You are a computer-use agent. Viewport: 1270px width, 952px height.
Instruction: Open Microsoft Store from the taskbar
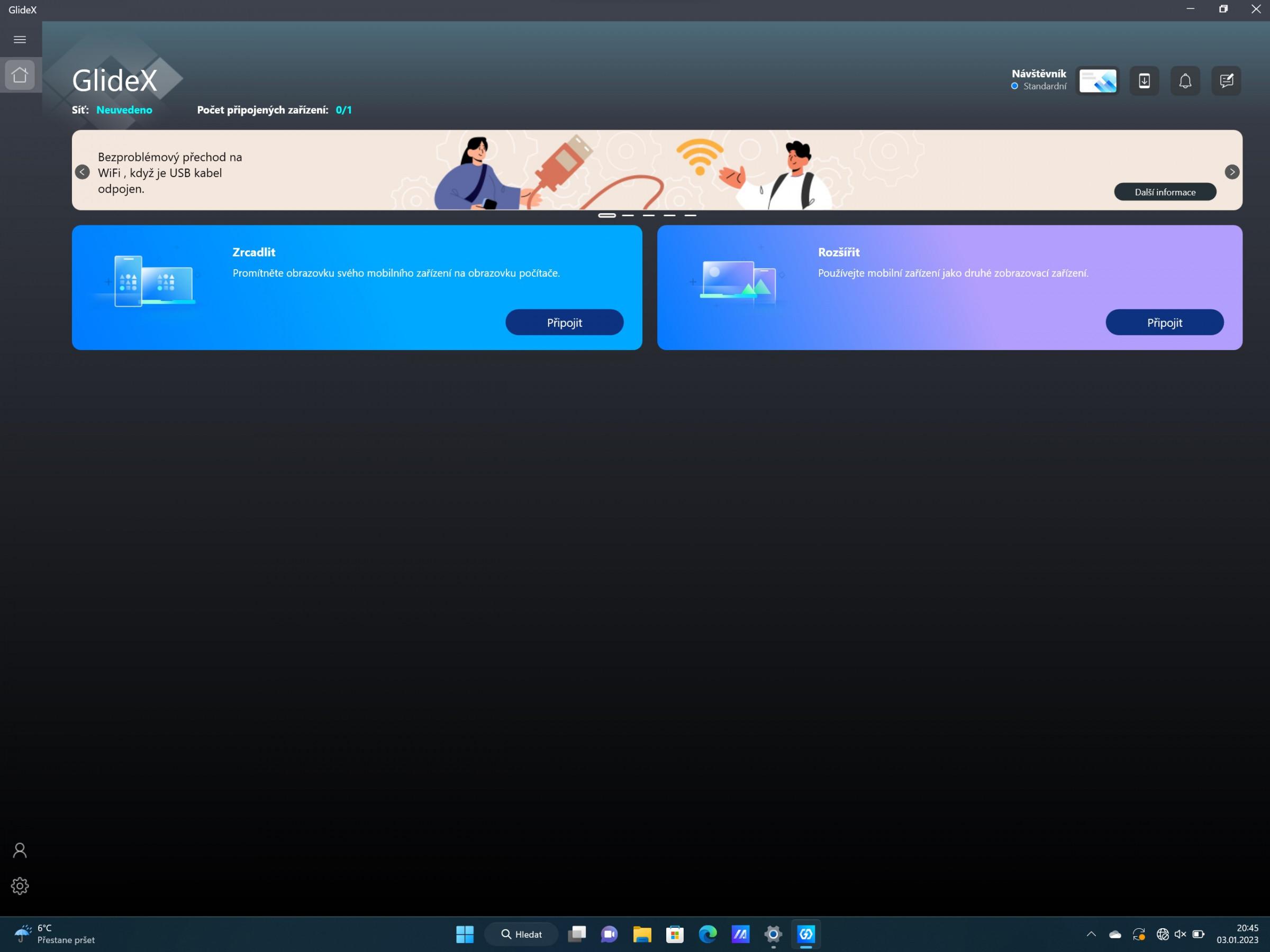coord(675,934)
